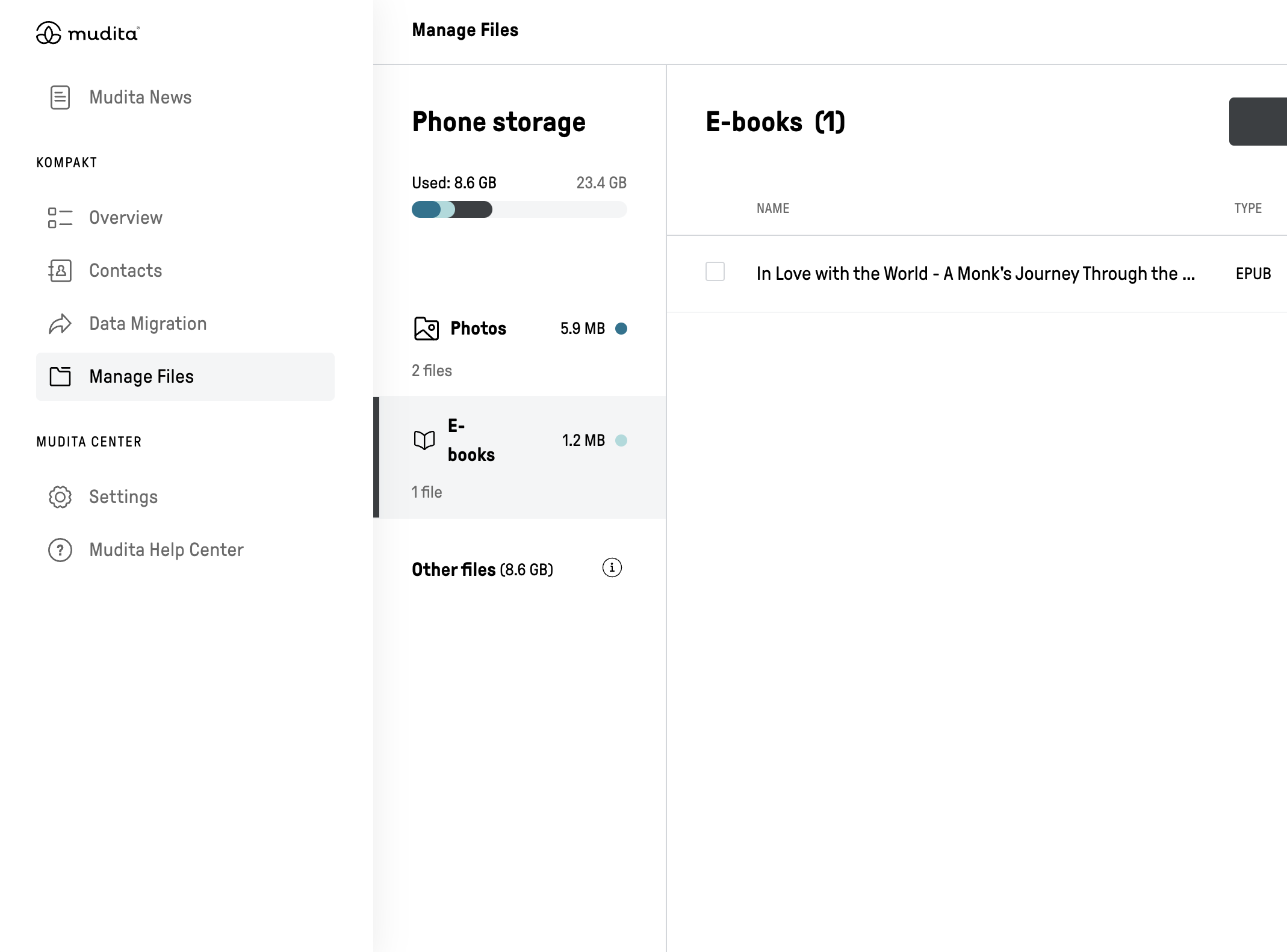Screen dimensions: 1287x952
Task: Click the Mudita logo
Action: pos(88,33)
